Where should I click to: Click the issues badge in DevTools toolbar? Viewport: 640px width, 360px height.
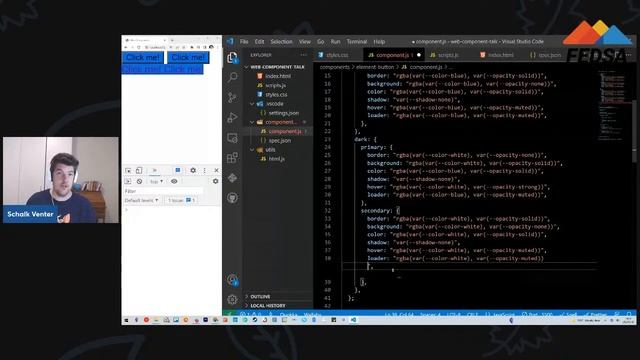[x=178, y=170]
